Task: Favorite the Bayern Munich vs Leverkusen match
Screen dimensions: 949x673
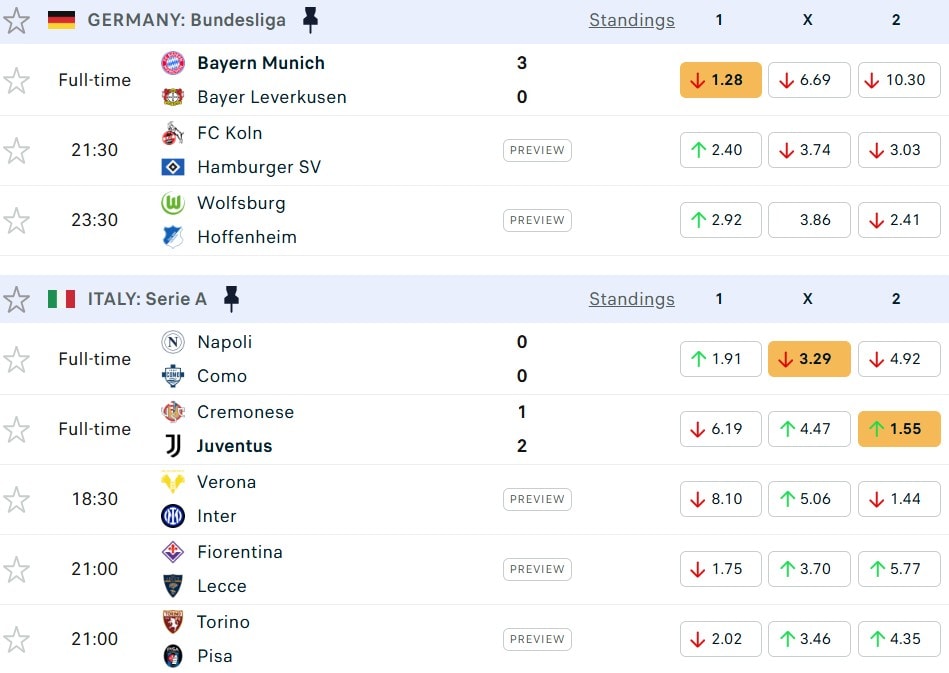Action: [x=16, y=80]
